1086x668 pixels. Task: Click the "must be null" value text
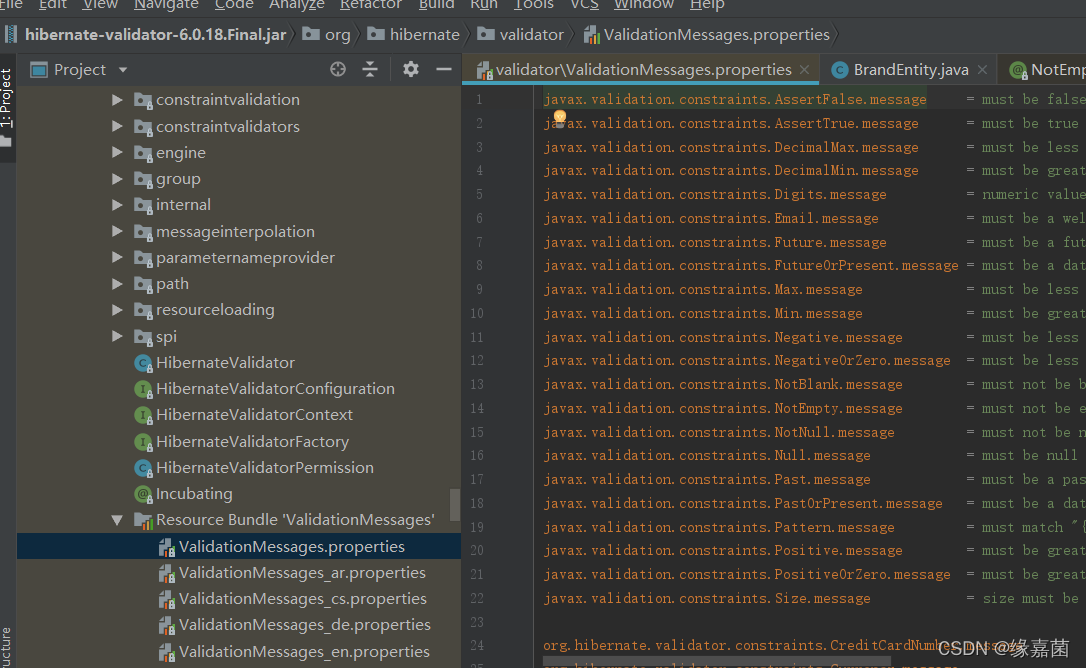tap(1029, 455)
